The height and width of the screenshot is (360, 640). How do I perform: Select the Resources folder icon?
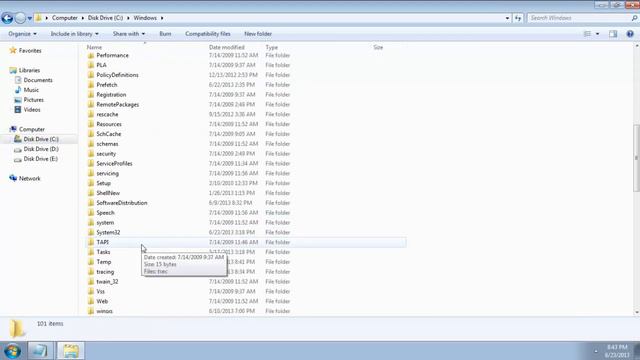coord(91,124)
